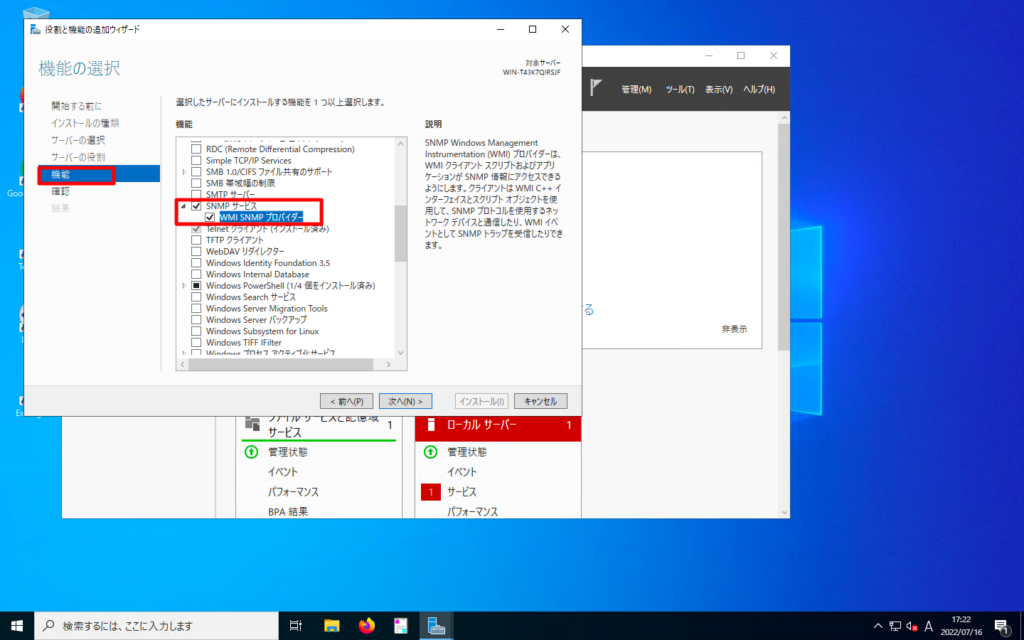The image size is (1024, 640).
Task: Switch IME input mode indicator A
Action: point(928,626)
